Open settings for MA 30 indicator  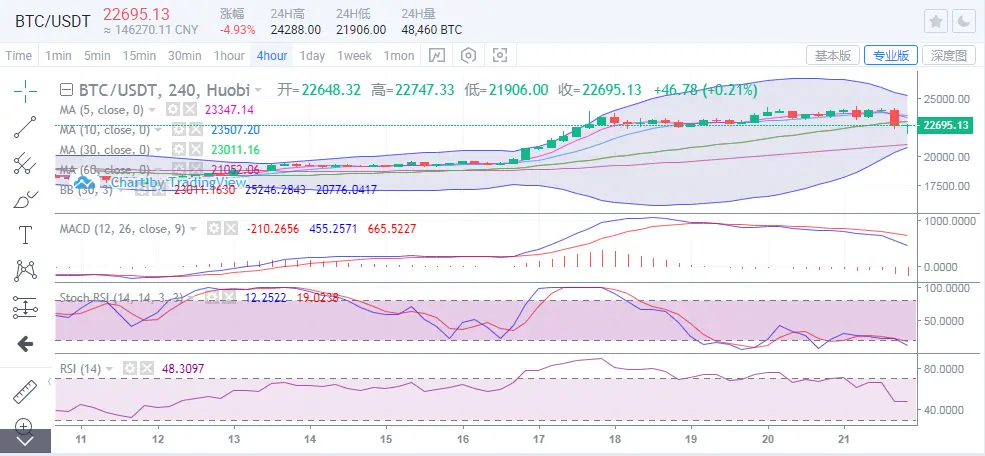point(179,149)
